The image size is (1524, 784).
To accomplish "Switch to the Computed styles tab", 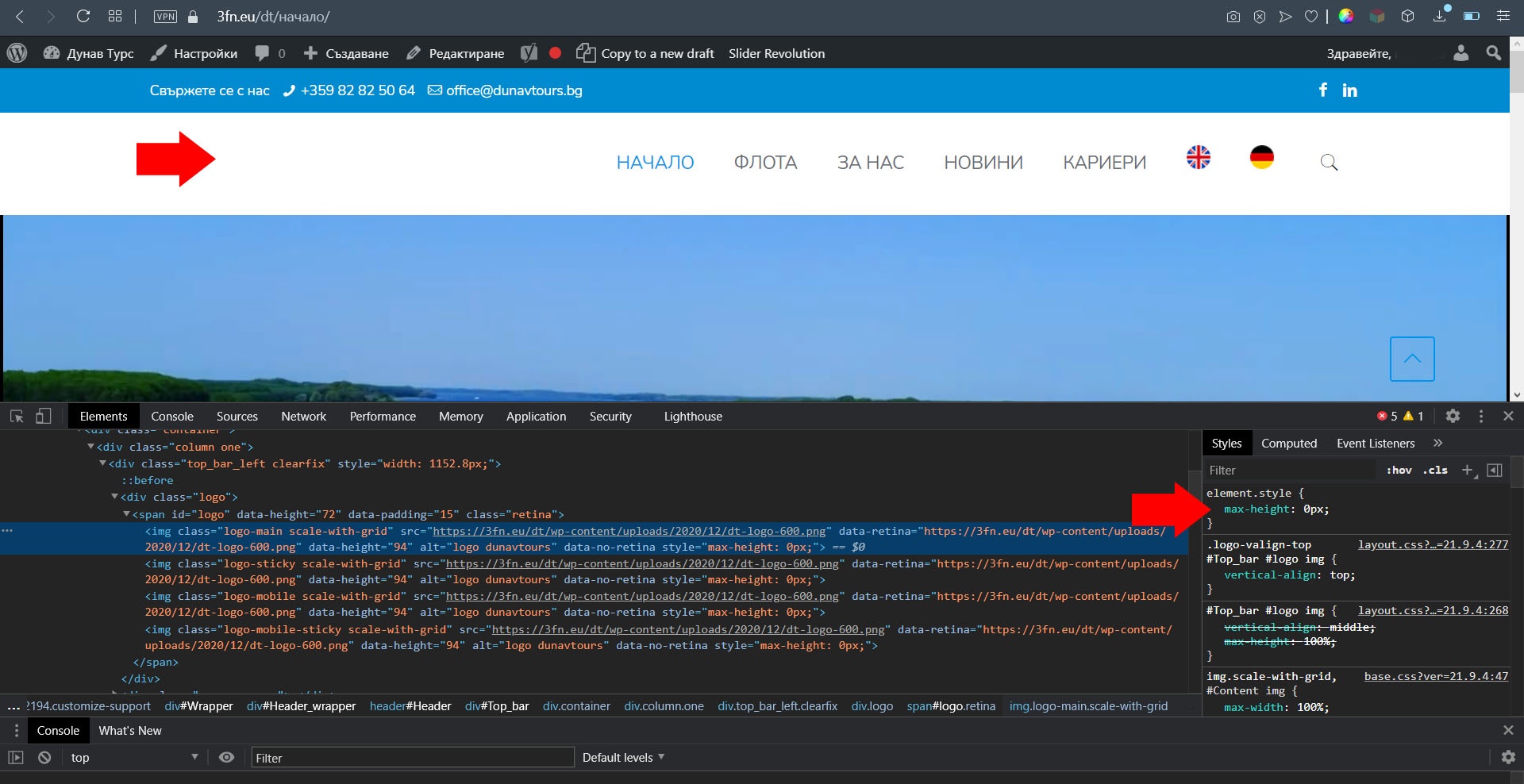I will 1289,444.
